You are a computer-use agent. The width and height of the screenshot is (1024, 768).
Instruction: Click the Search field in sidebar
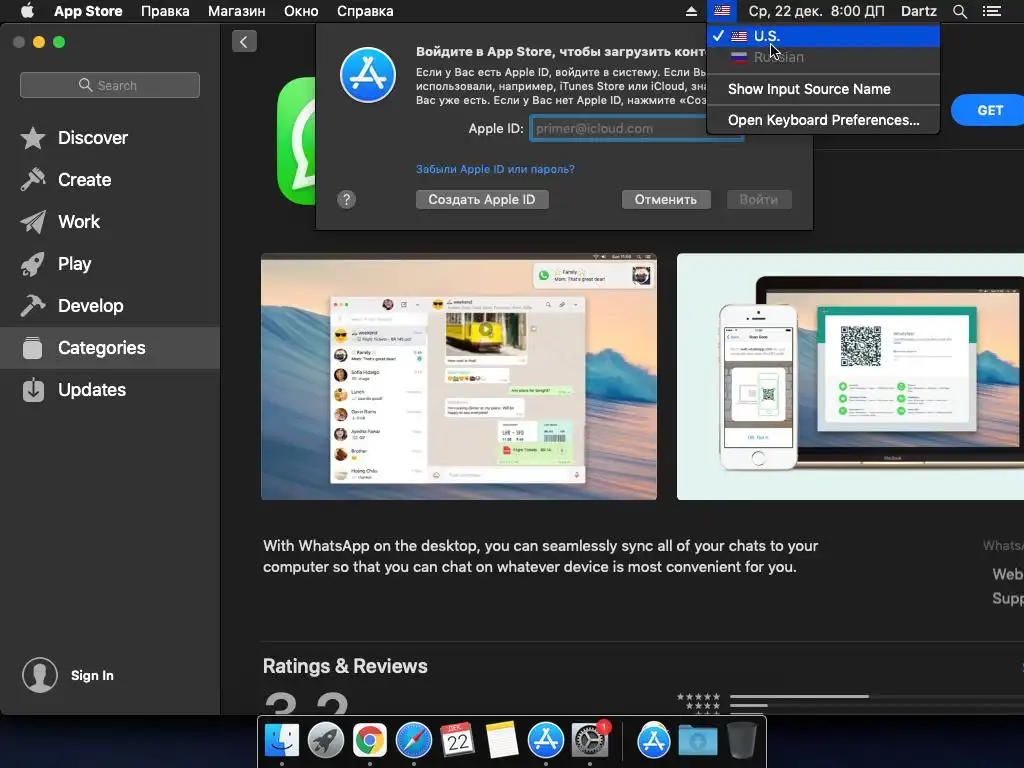pyautogui.click(x=110, y=85)
